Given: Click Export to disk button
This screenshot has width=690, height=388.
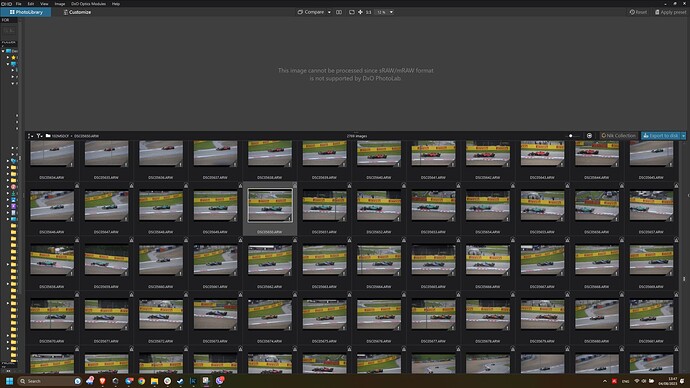Looking at the screenshot, I should click(x=661, y=136).
